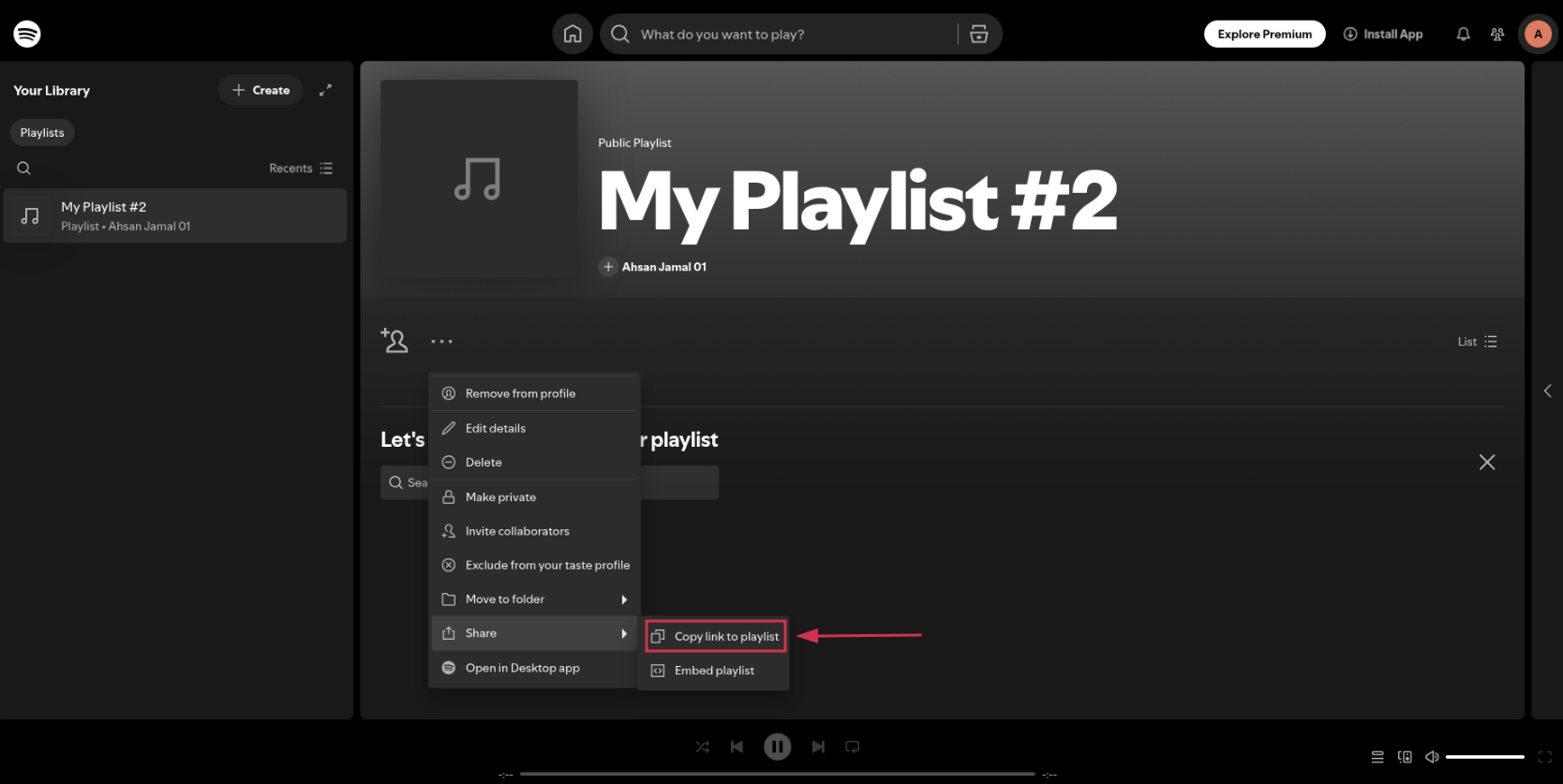This screenshot has width=1563, height=784.
Task: Choose Make private menu option
Action: pyautogui.click(x=535, y=497)
